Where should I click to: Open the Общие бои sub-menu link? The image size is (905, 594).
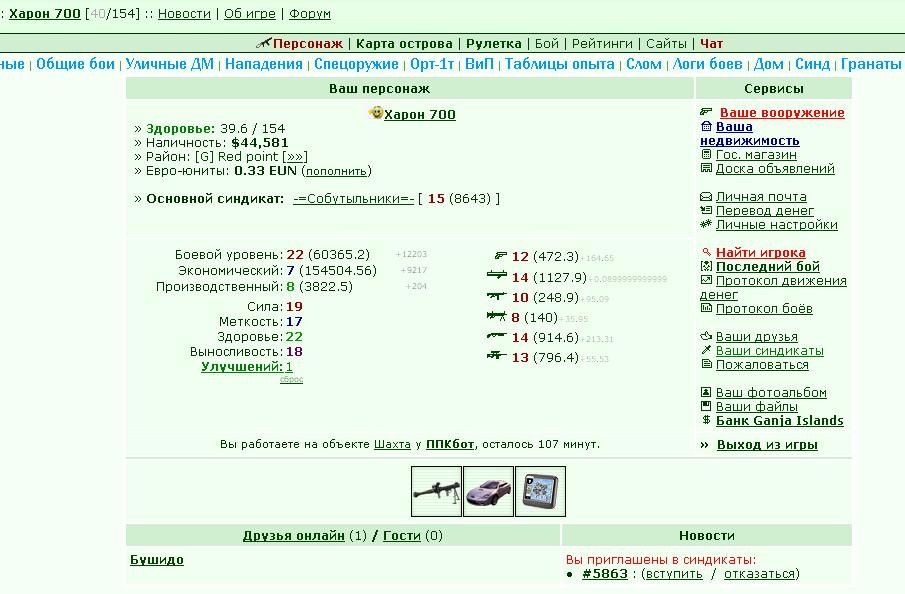click(x=76, y=63)
